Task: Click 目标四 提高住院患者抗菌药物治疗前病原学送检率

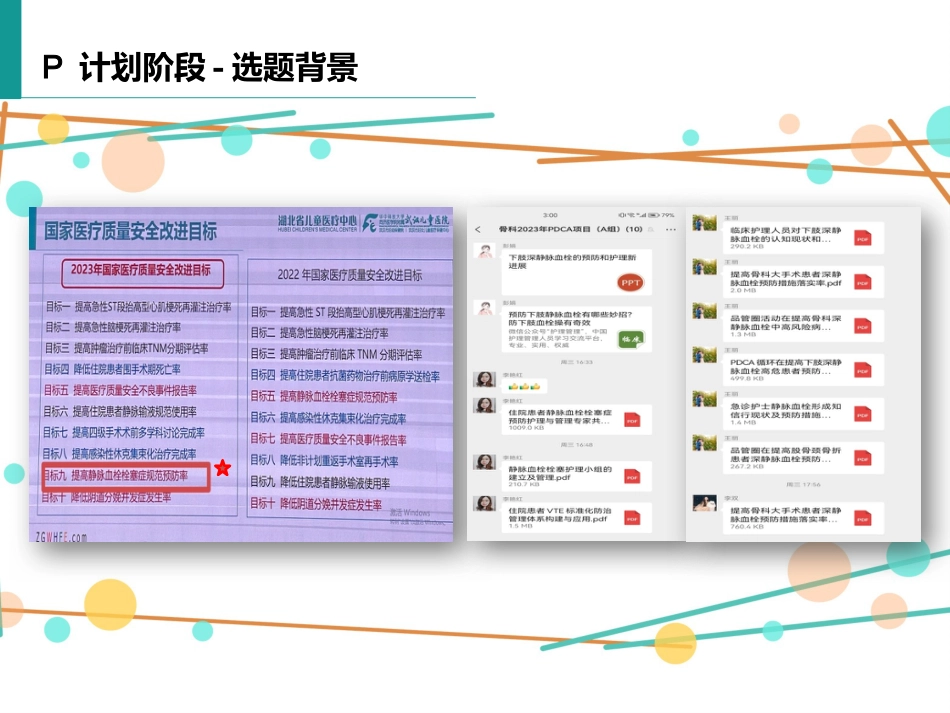Action: 345,376
